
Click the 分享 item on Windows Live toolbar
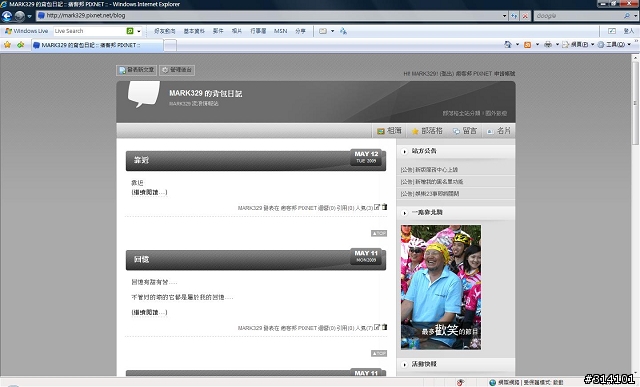[300, 31]
